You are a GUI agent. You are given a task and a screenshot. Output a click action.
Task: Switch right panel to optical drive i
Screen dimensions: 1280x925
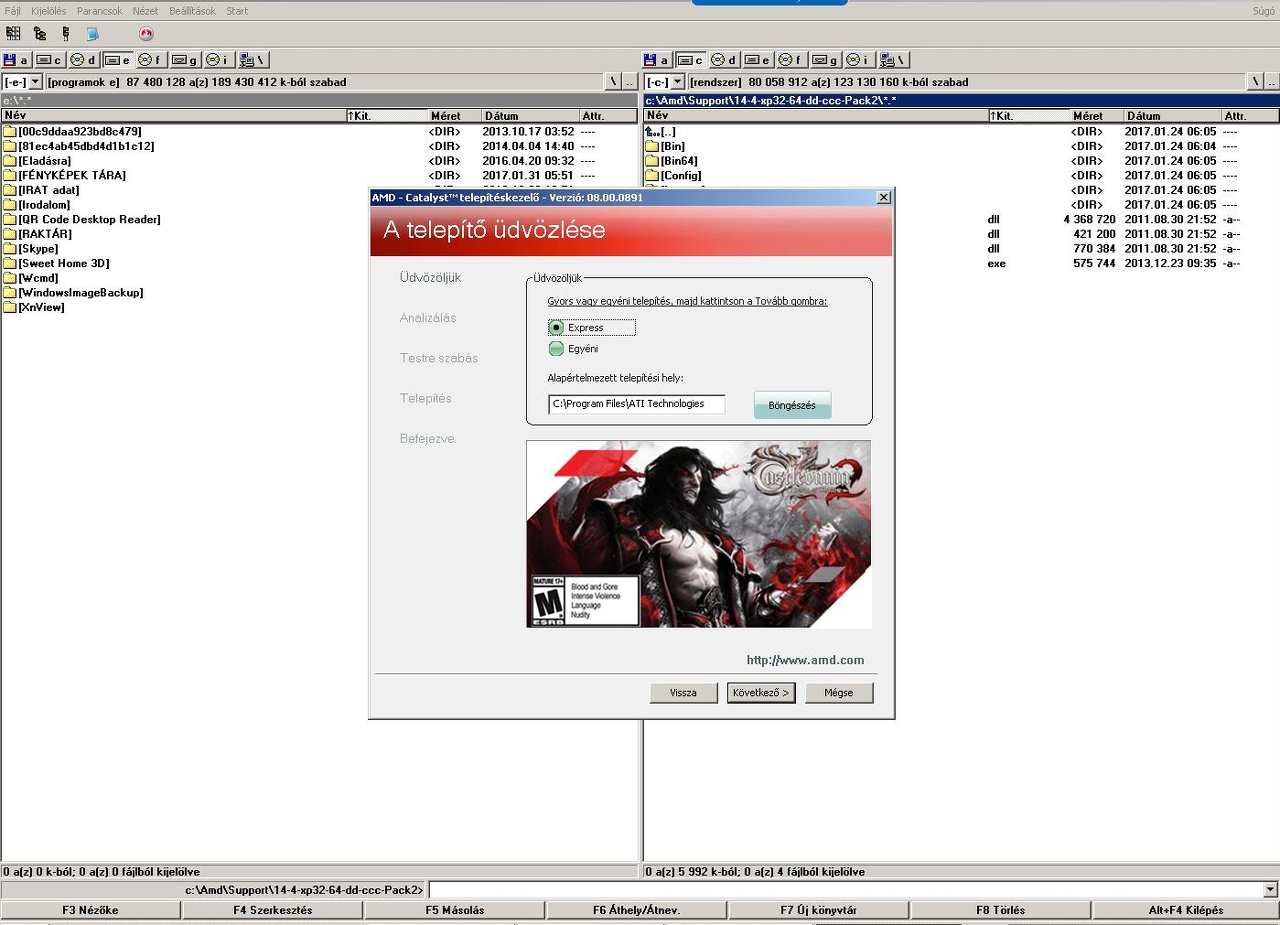point(859,60)
